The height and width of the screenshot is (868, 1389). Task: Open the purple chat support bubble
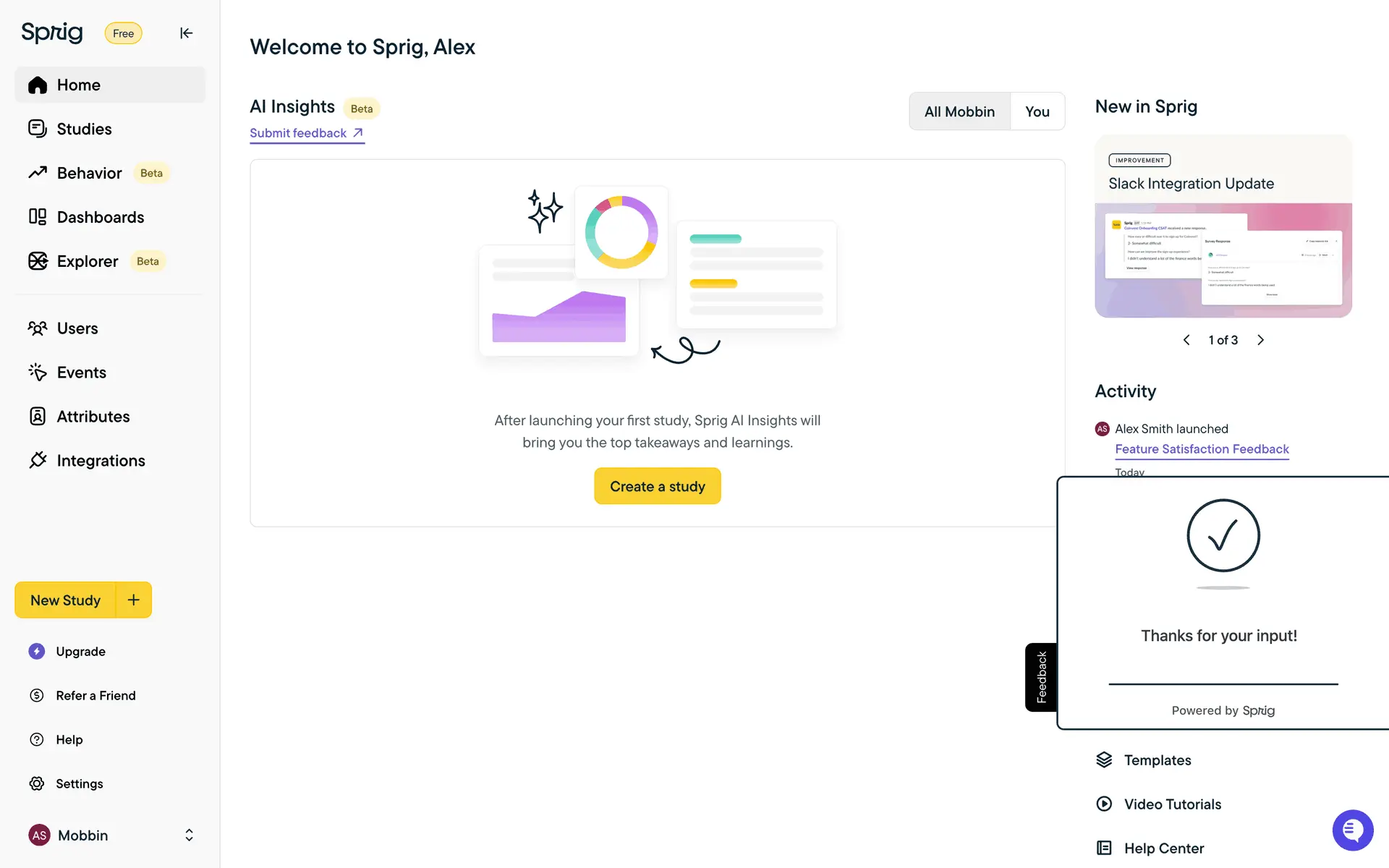pos(1352,830)
